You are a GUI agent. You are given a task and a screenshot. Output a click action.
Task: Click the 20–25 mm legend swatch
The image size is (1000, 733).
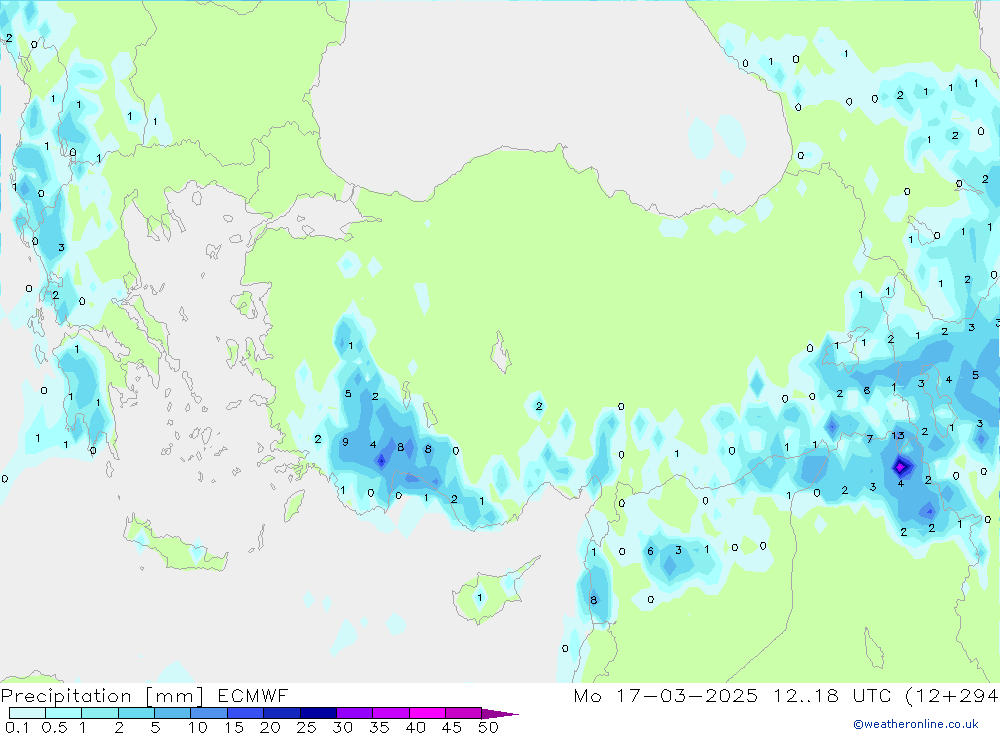[x=281, y=713]
